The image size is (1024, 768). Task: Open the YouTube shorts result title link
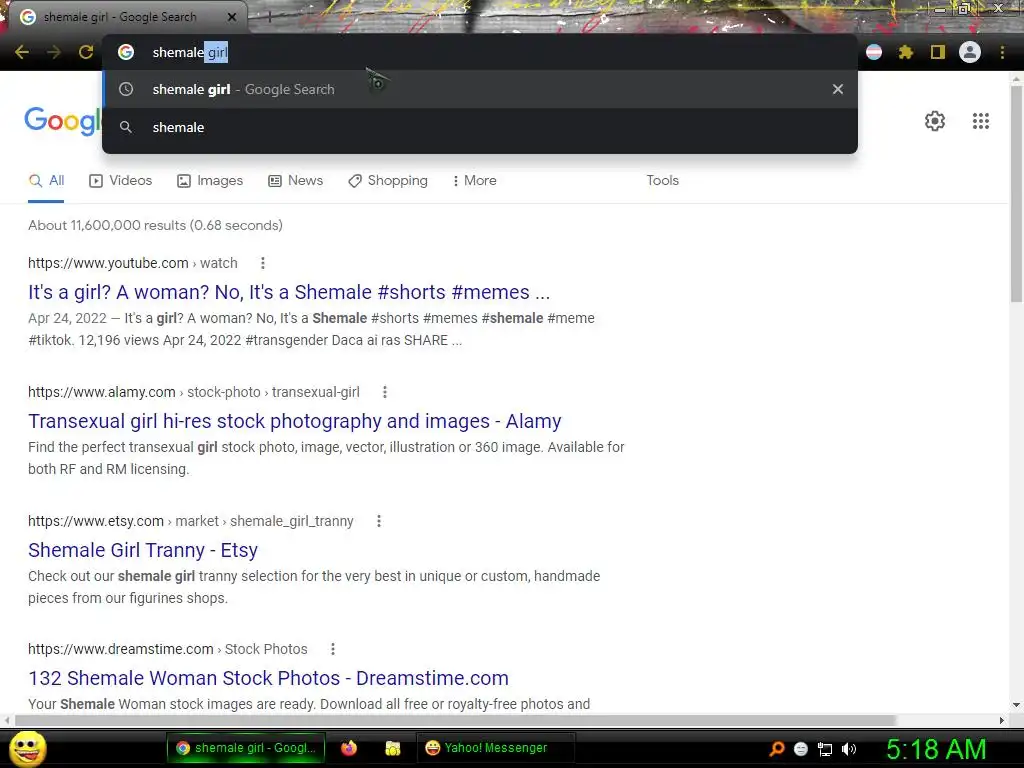289,292
